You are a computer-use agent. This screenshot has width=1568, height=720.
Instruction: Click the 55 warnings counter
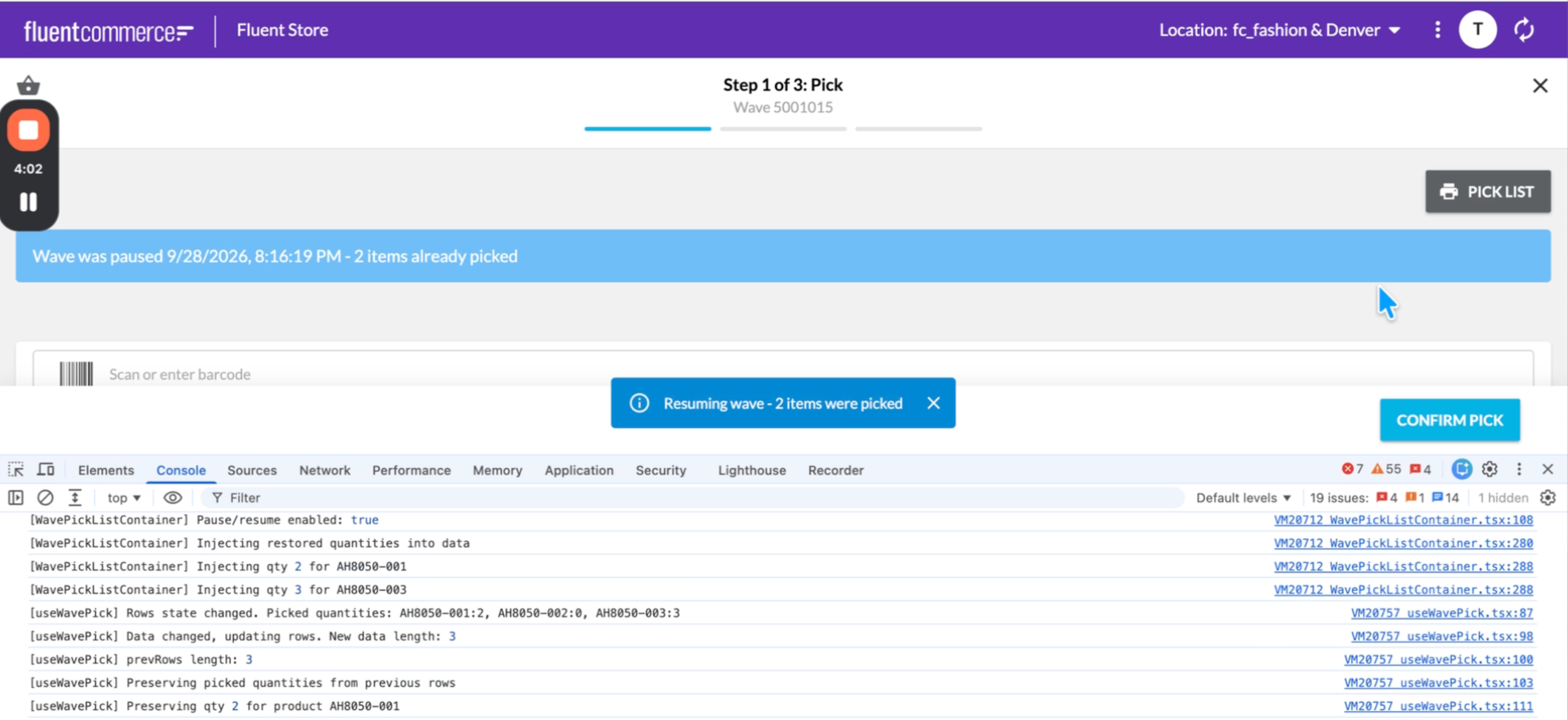(x=1386, y=469)
